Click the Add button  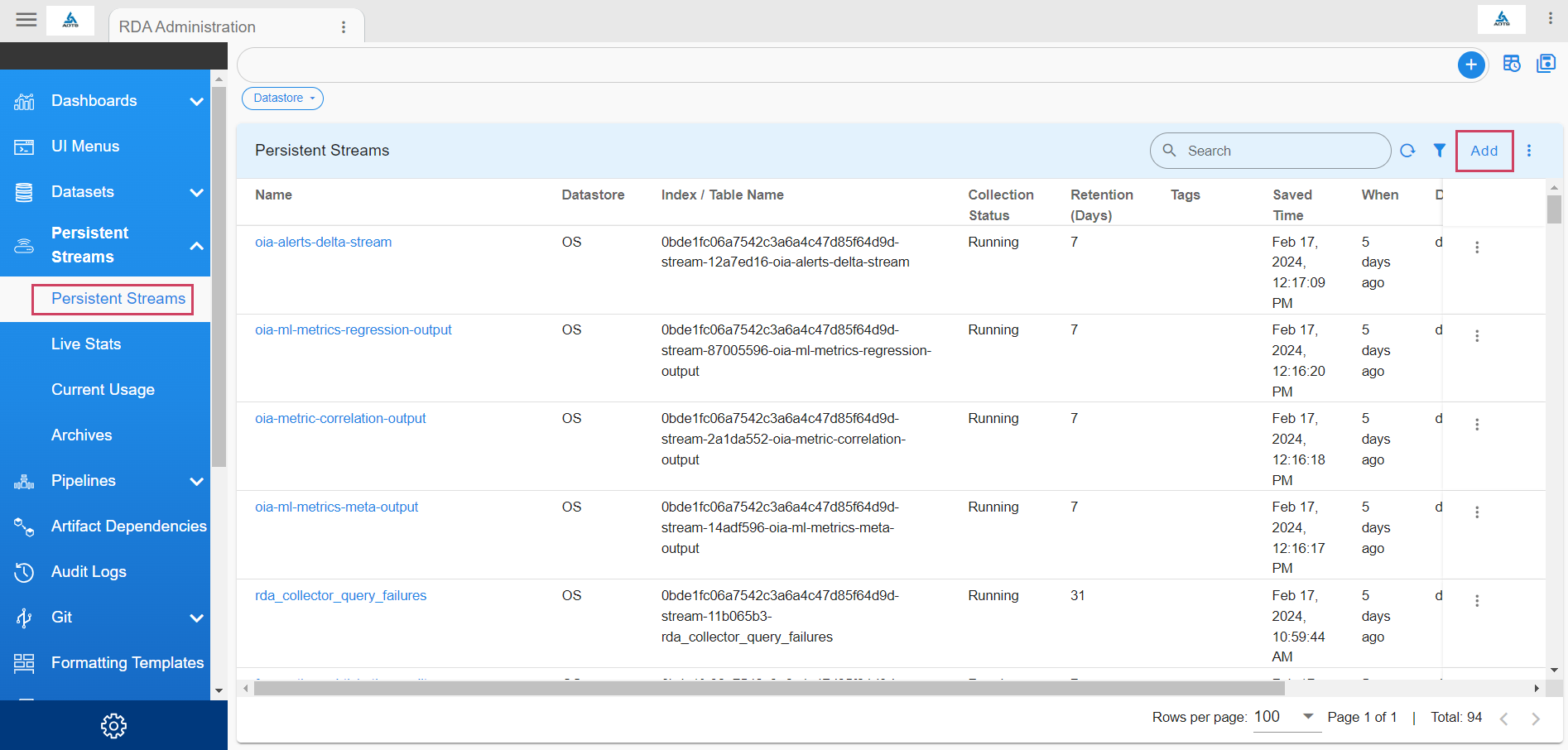(x=1484, y=151)
